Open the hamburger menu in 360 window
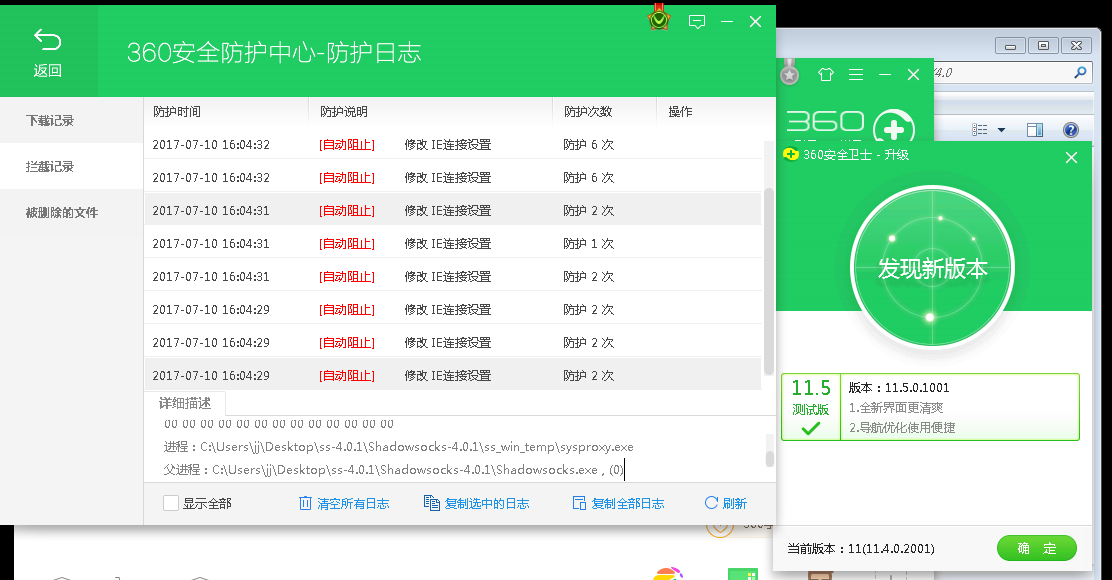 click(856, 74)
